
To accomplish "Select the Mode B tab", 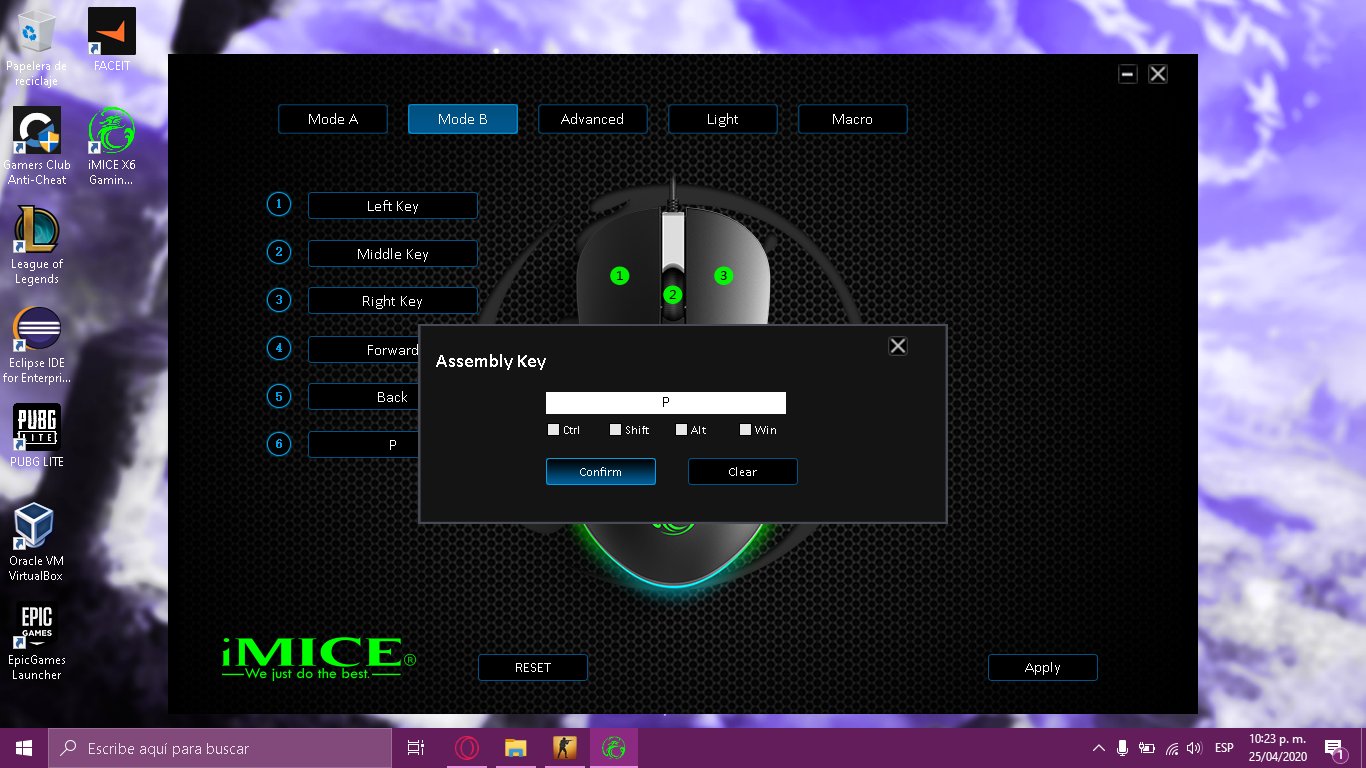I will tap(463, 119).
